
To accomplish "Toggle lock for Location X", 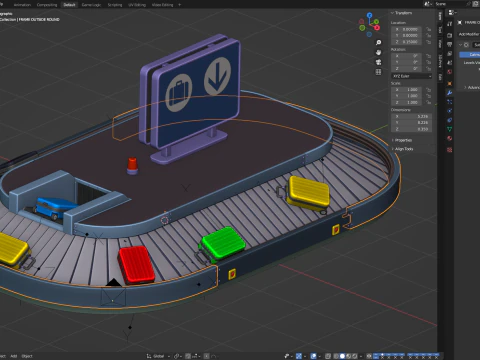I will point(429,29).
